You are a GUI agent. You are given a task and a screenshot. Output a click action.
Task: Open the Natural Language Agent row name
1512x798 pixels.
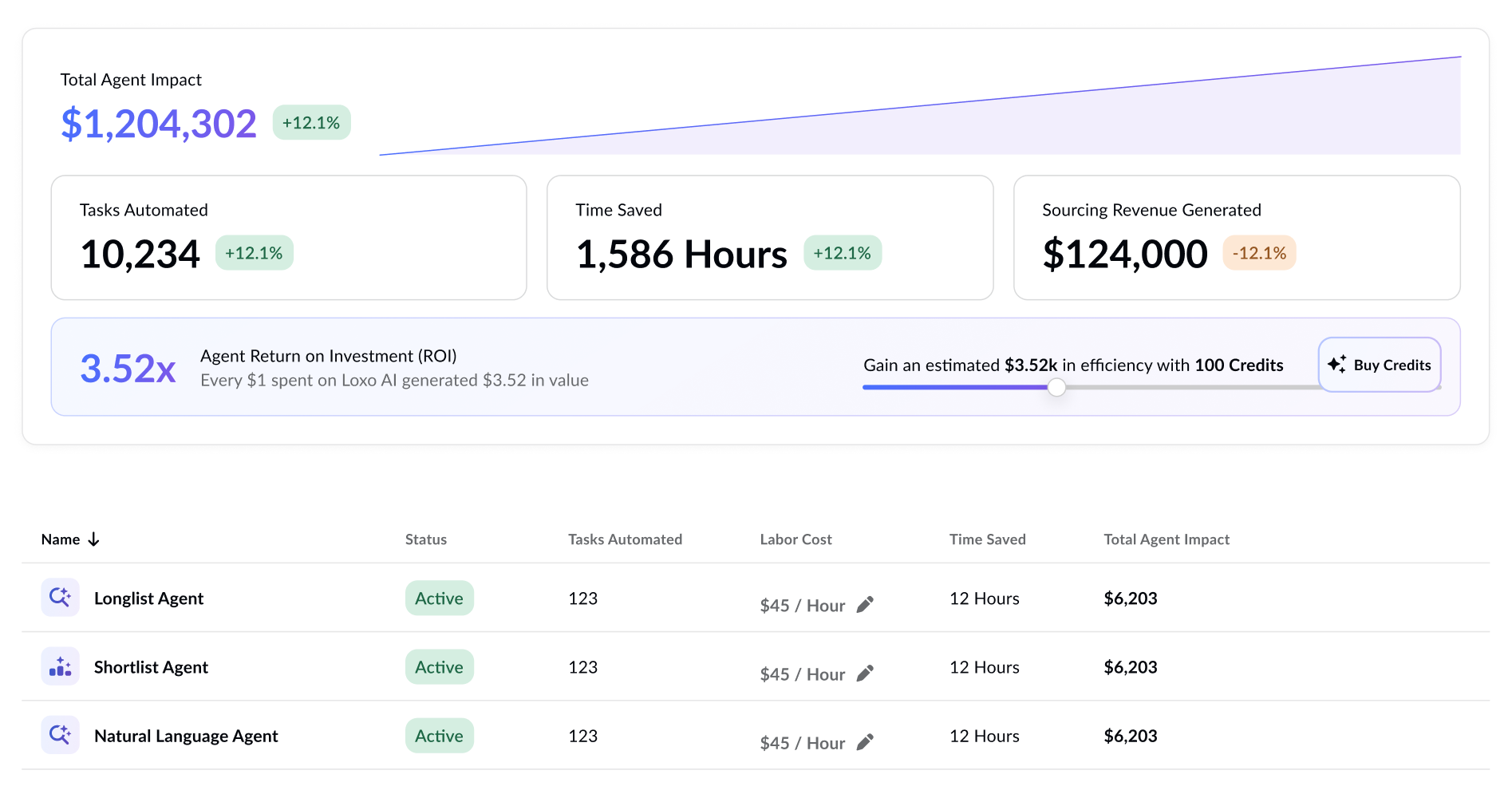186,736
